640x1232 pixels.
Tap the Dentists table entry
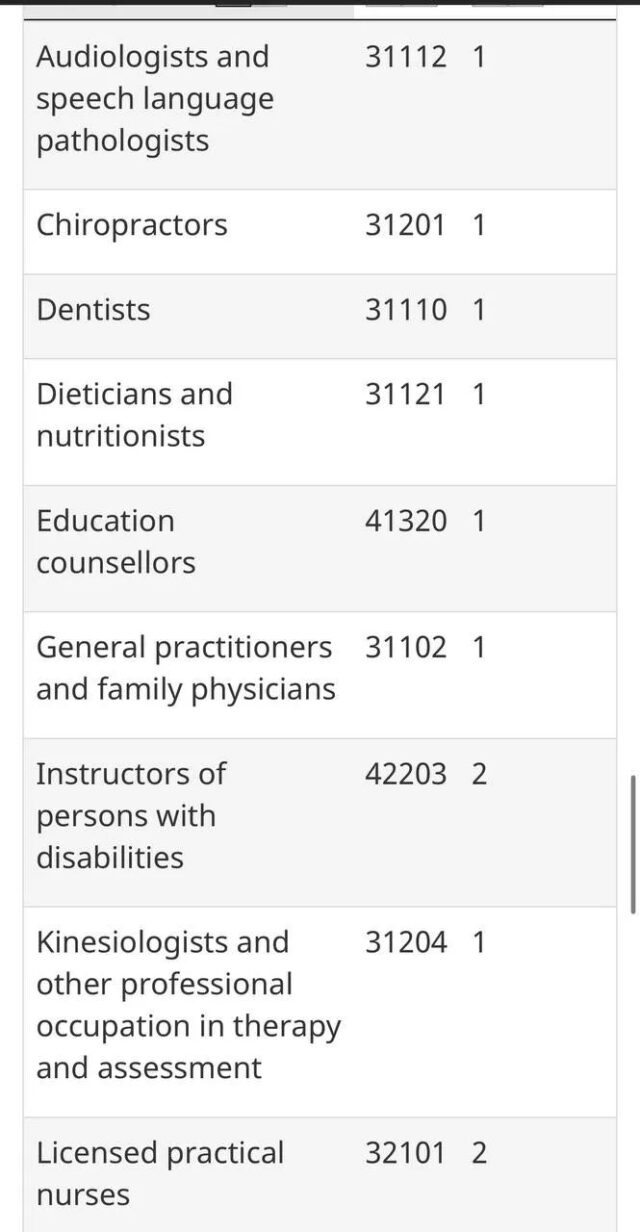pyautogui.click(x=93, y=310)
